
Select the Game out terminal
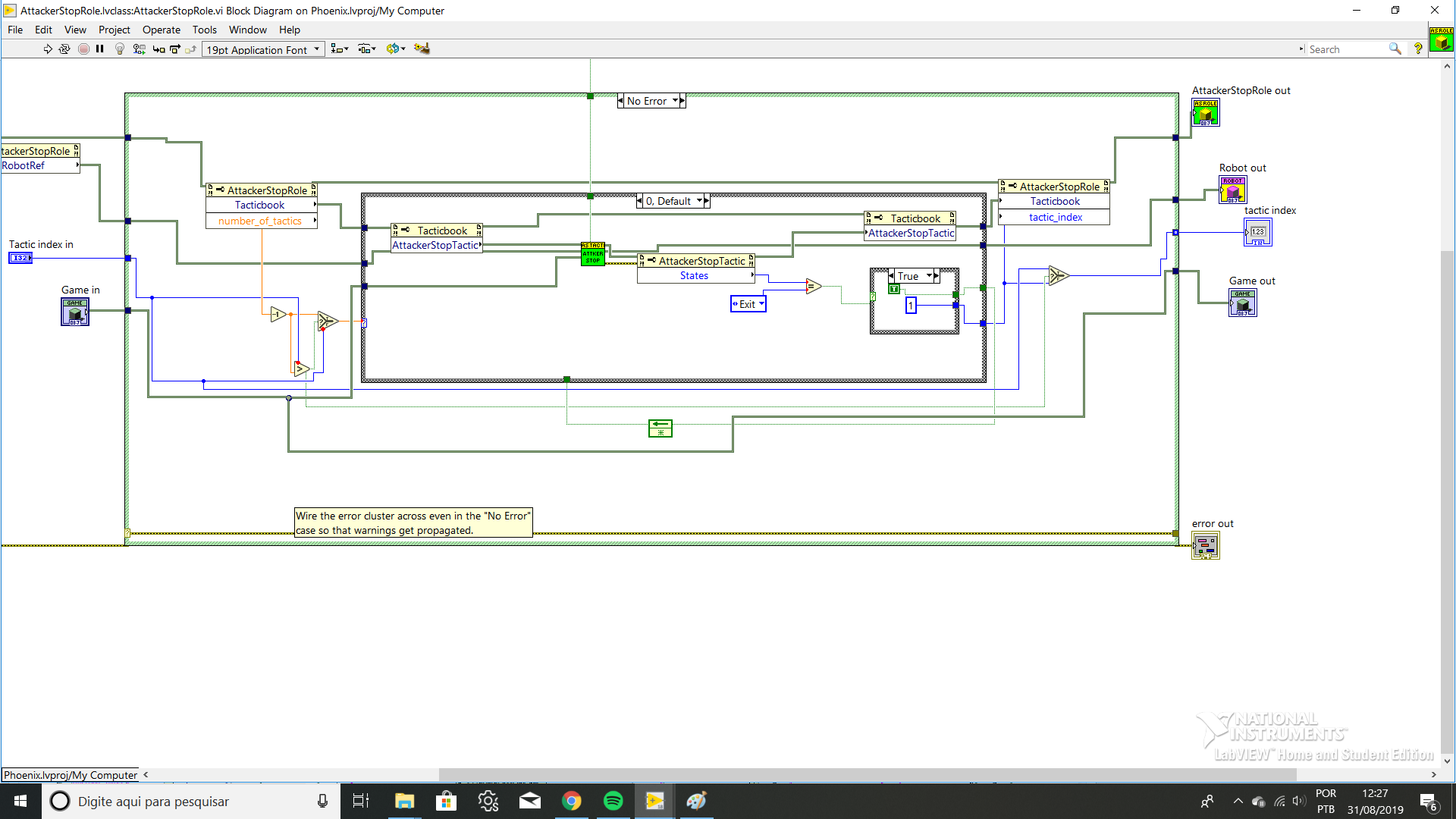[1243, 303]
